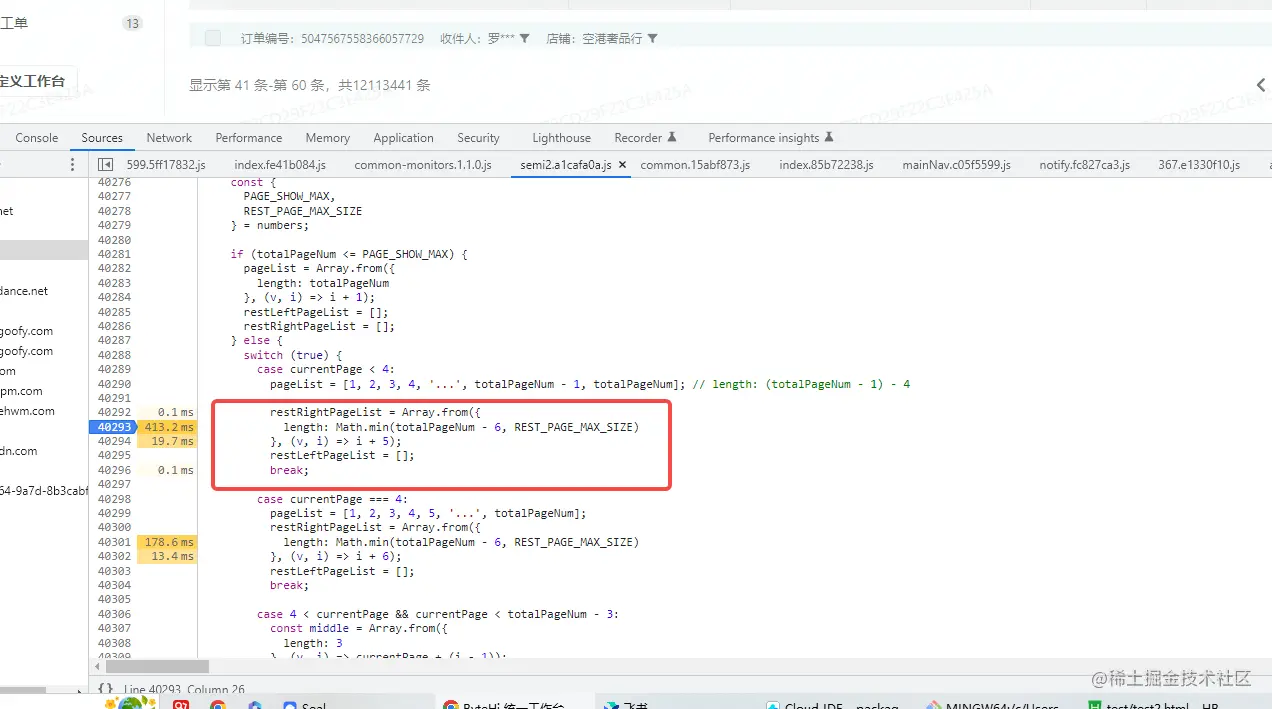Open the 367.e1330f10.js file tab
The image size is (1272, 709).
[1199, 165]
